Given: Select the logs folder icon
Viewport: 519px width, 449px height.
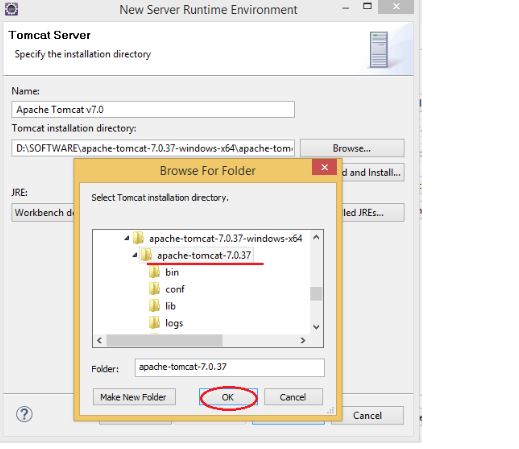Looking at the screenshot, I should tap(154, 323).
